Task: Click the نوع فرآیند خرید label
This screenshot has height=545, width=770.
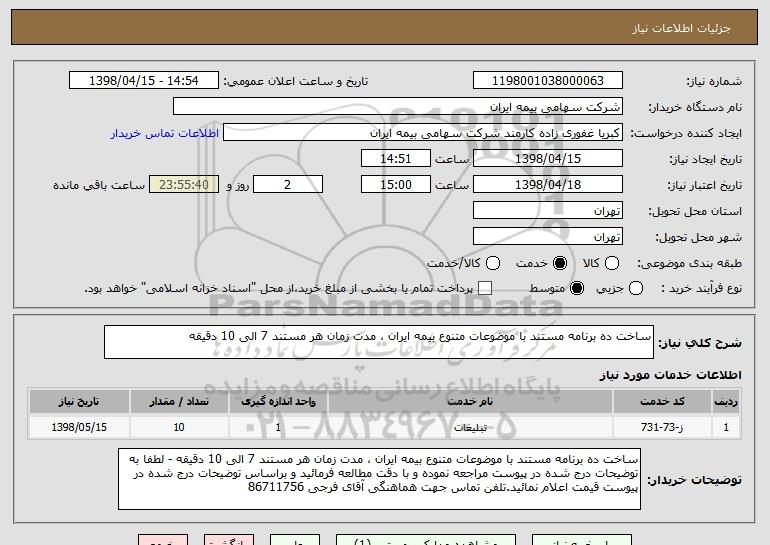Action: [x=701, y=289]
